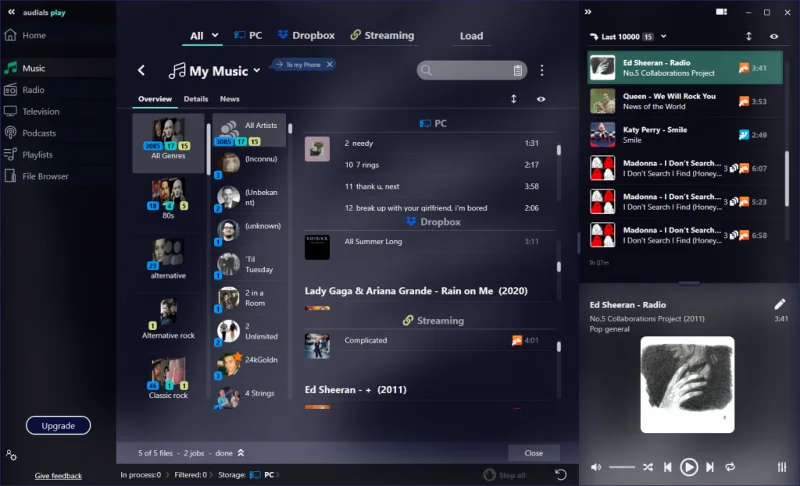Select the Overview tab
This screenshot has width=800, height=486.
pos(155,99)
